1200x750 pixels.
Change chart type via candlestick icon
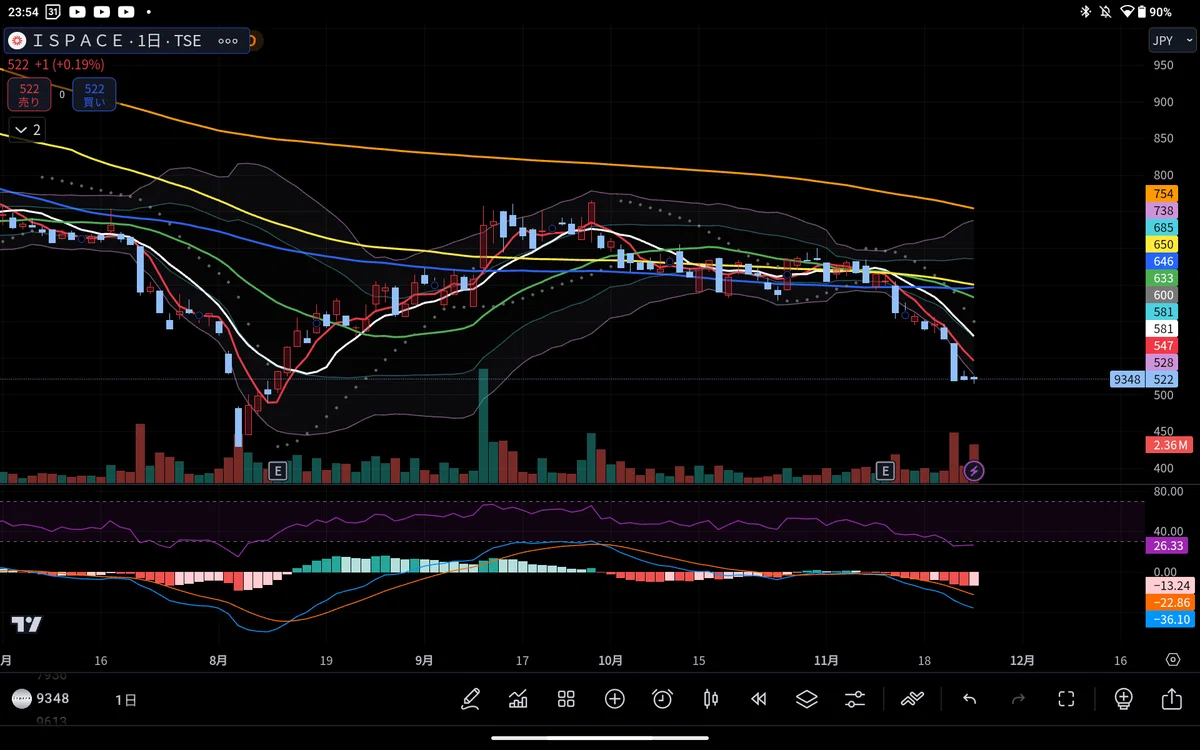click(x=711, y=699)
